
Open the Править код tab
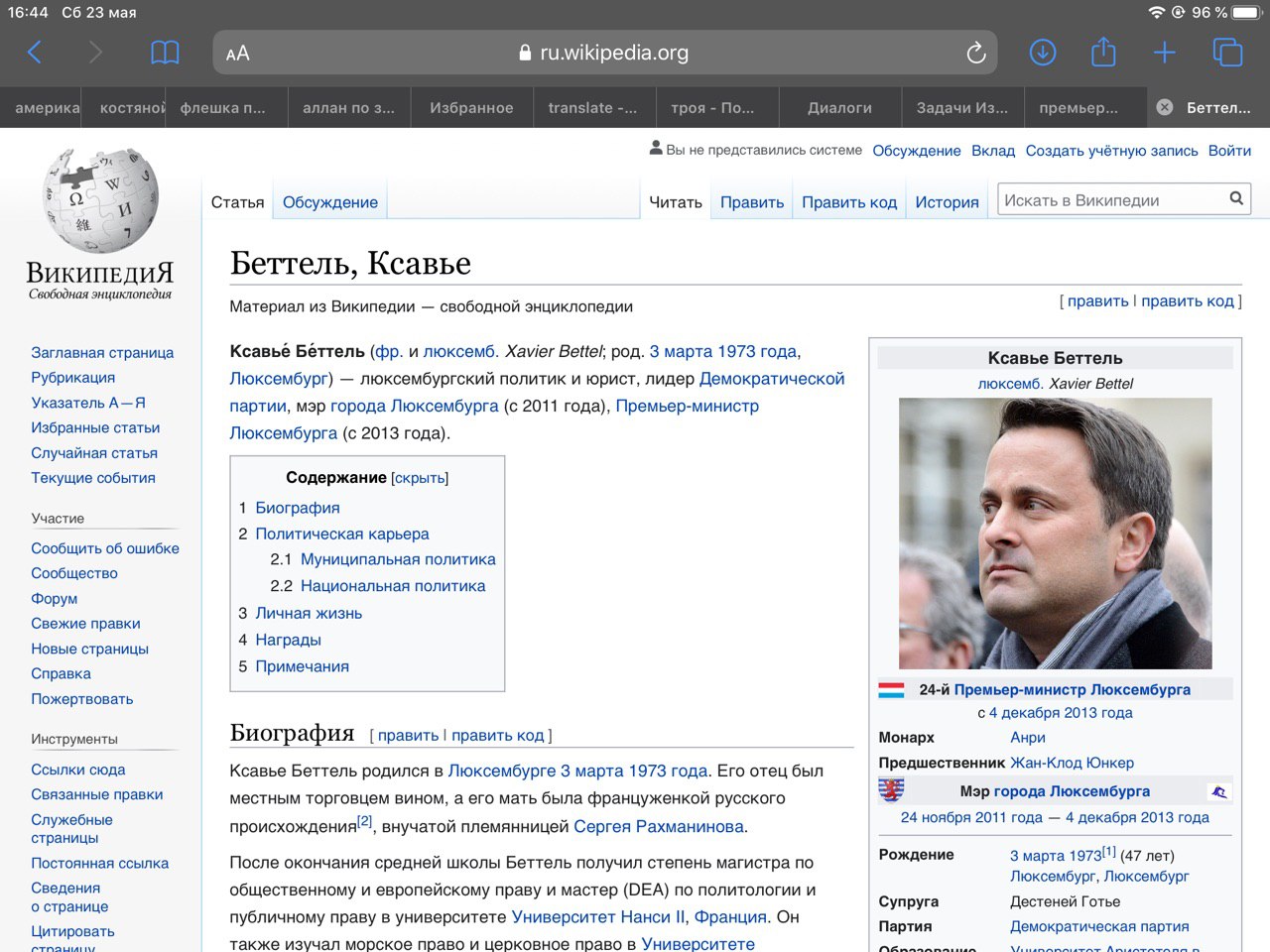tap(849, 202)
